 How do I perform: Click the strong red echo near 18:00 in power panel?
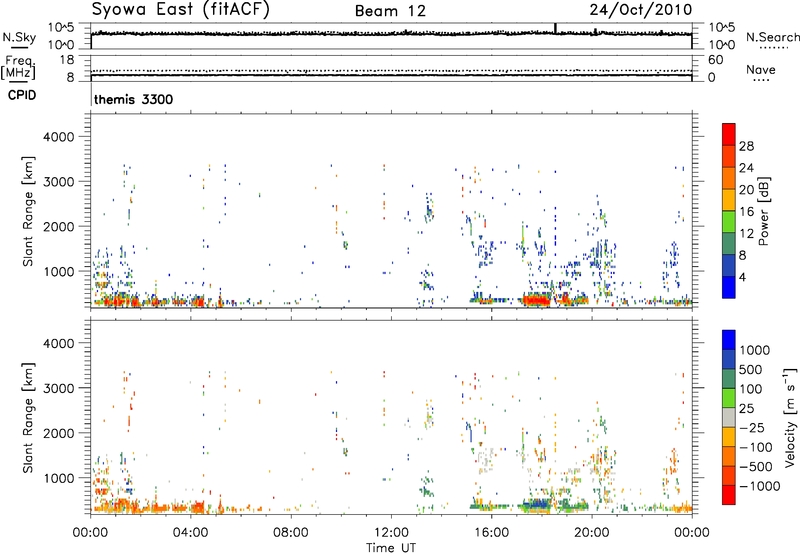point(536,300)
